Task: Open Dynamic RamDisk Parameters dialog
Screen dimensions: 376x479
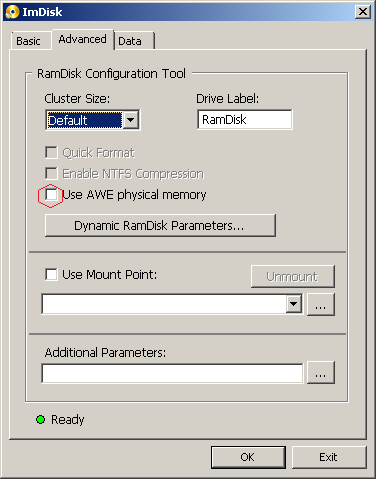Action: [x=160, y=226]
